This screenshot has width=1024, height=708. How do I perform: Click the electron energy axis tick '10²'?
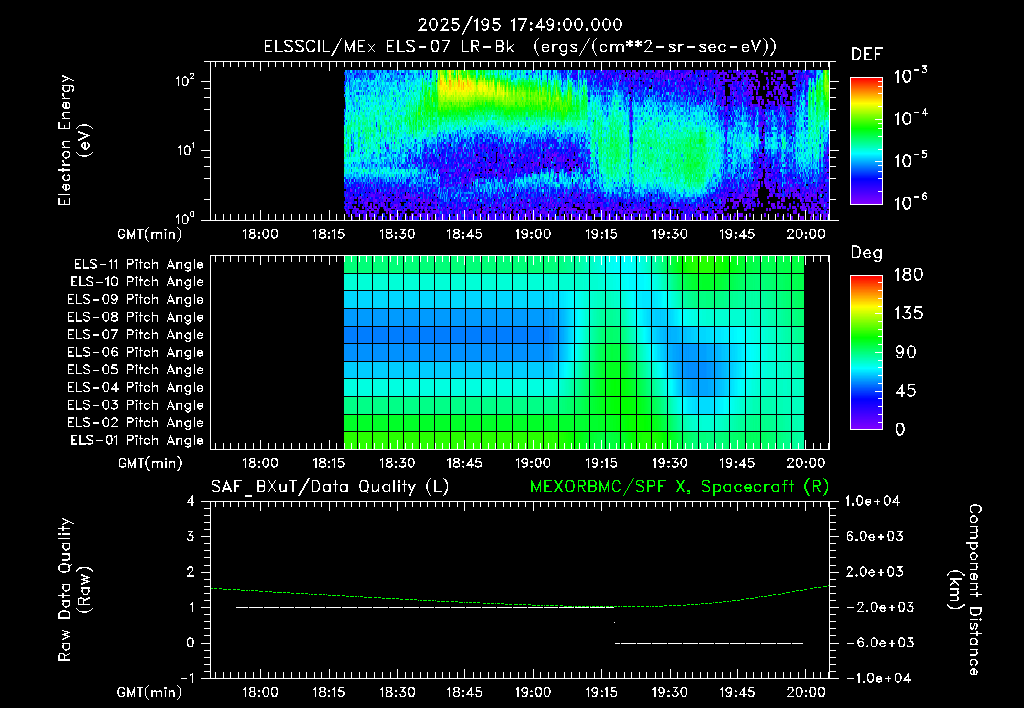click(x=185, y=81)
